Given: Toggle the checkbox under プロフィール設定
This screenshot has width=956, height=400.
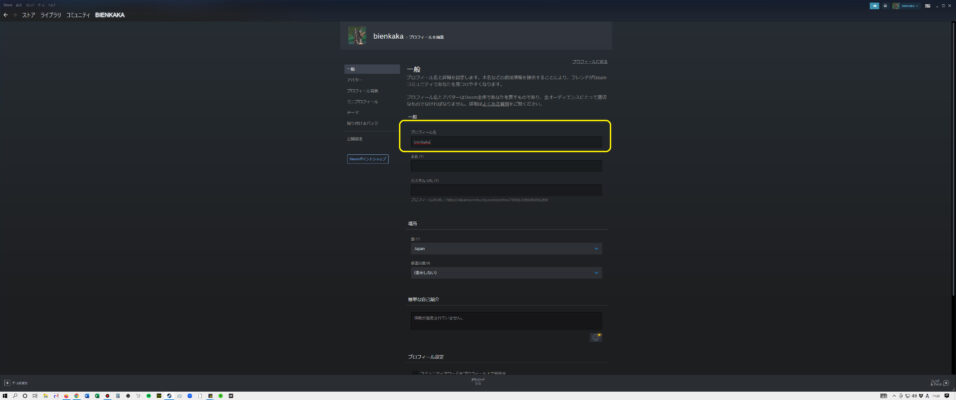Looking at the screenshot, I should click(x=416, y=374).
